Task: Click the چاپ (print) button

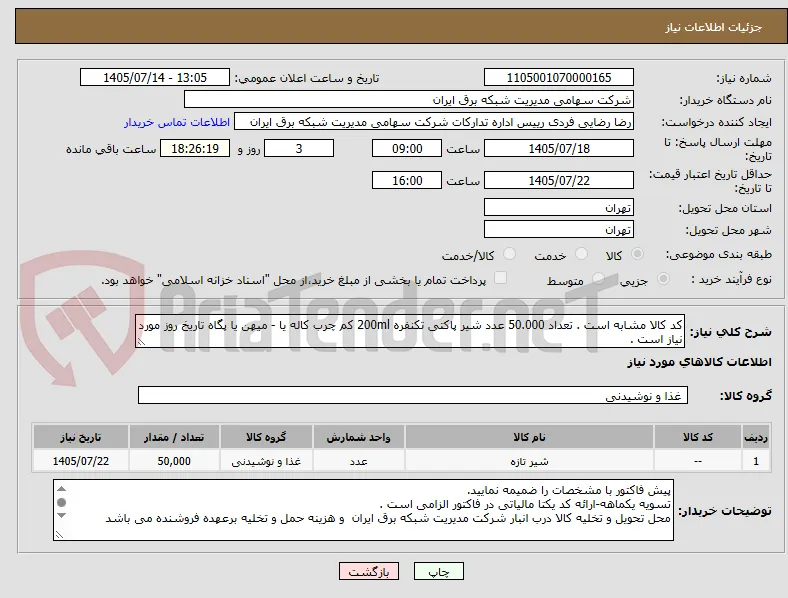Action: coord(438,571)
